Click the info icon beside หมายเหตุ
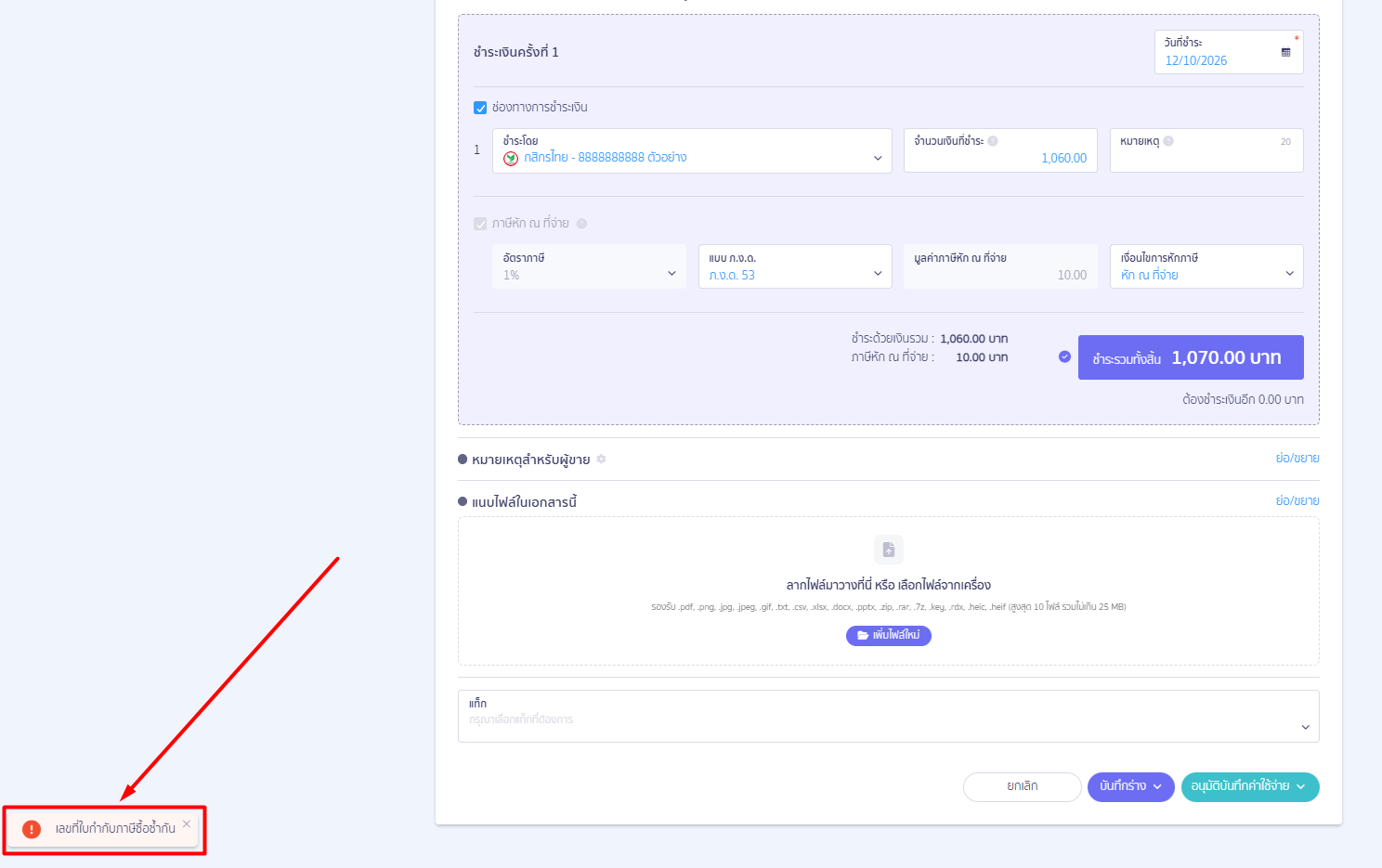Viewport: 1382px width, 868px height. coord(1168,141)
